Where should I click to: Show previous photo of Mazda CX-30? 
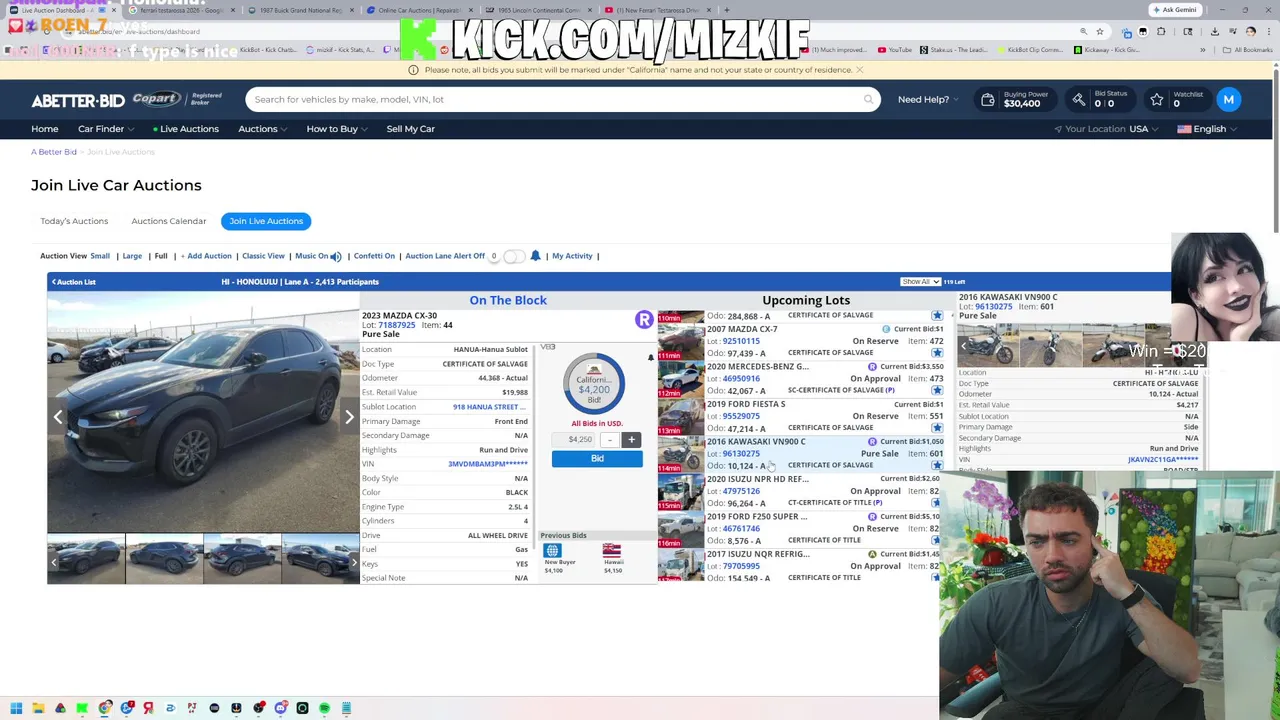point(58,416)
